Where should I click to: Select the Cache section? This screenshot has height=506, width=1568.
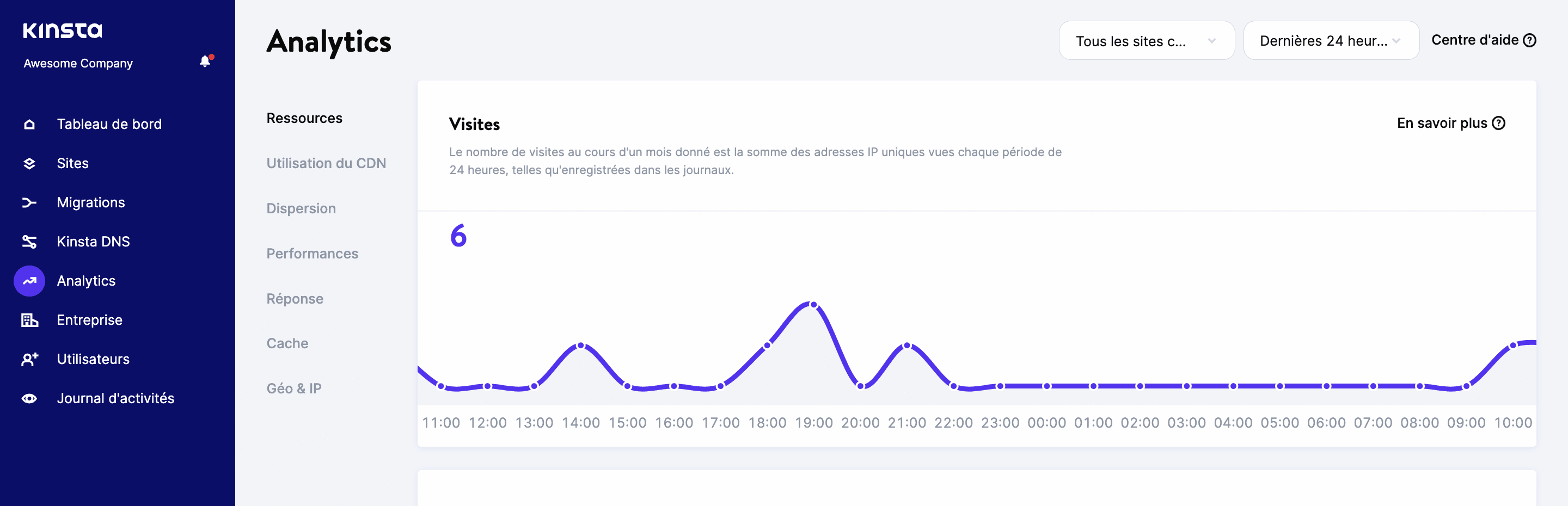point(287,343)
